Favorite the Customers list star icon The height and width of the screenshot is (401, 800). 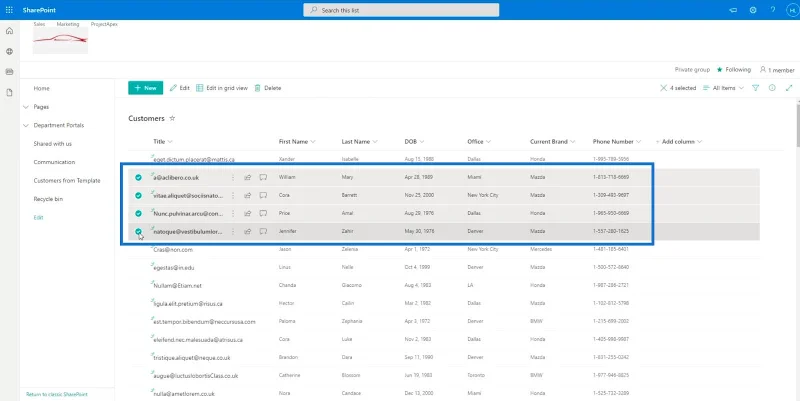tap(172, 118)
